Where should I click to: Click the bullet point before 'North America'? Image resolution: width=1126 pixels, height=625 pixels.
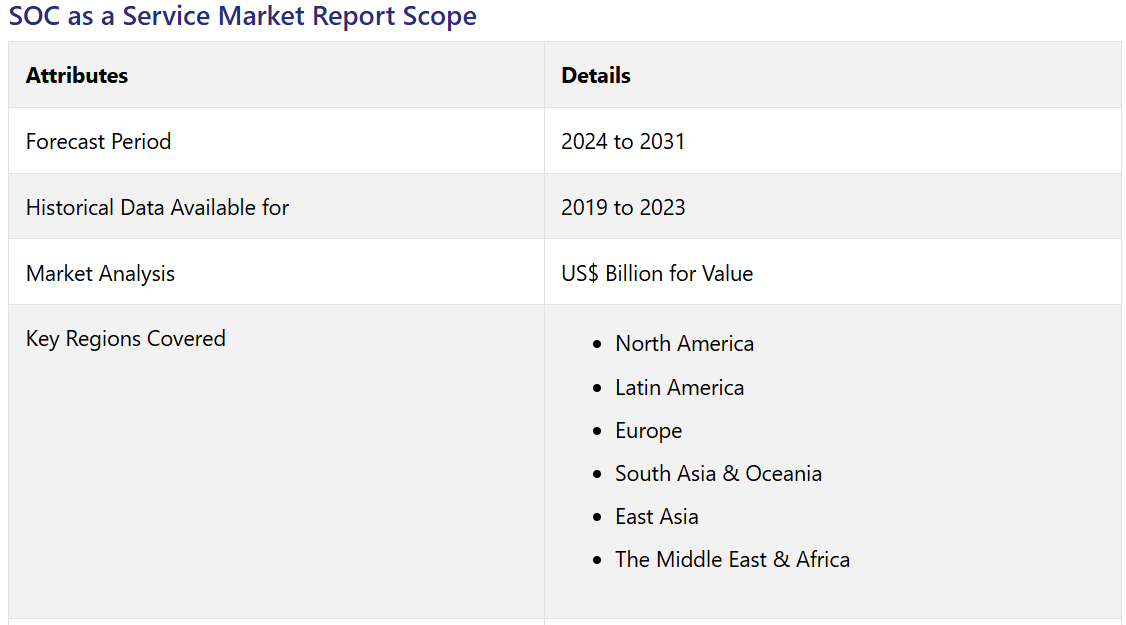click(597, 344)
